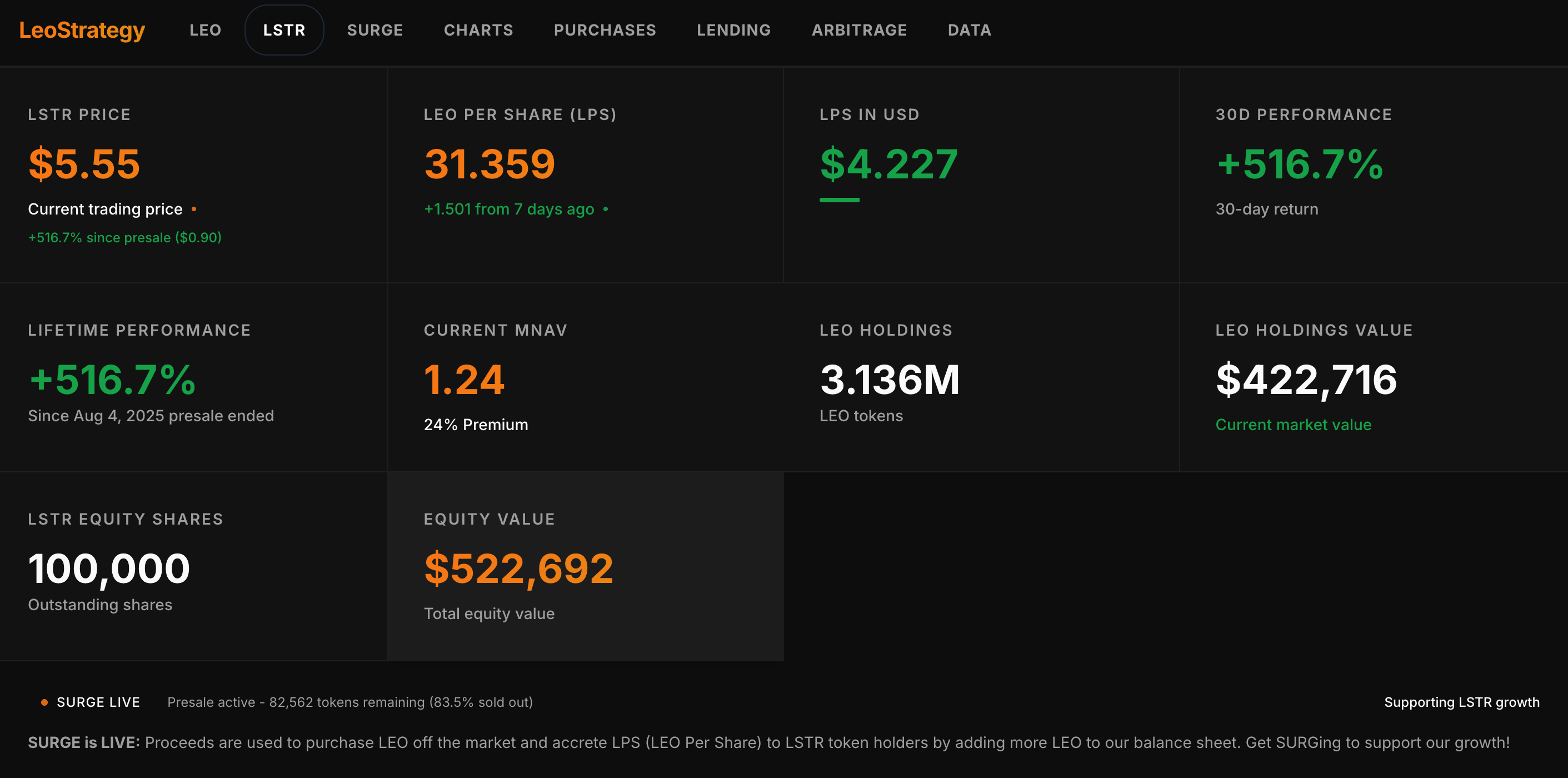
Task: Open the LENDING tab
Action: point(733,30)
